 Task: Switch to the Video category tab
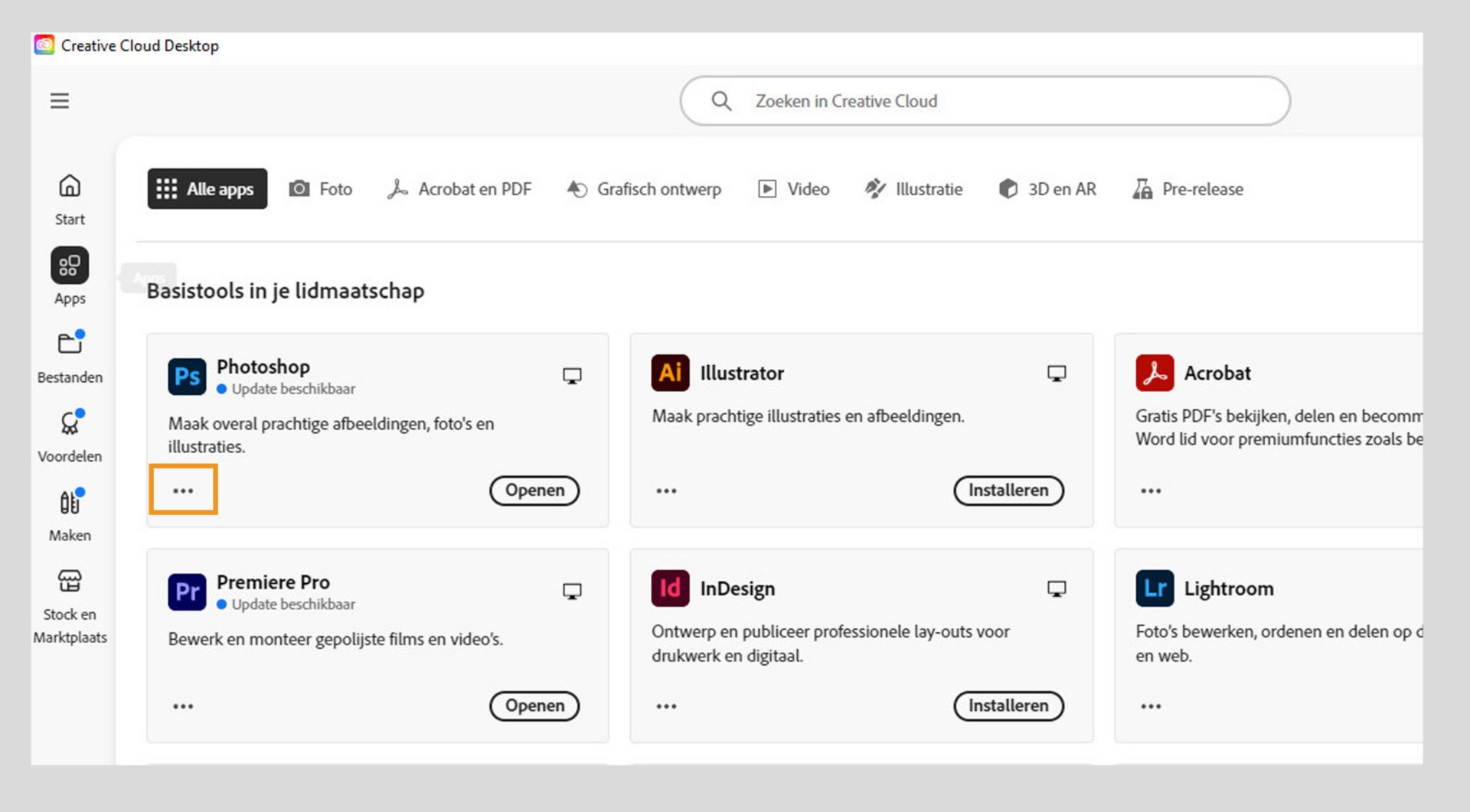point(794,189)
